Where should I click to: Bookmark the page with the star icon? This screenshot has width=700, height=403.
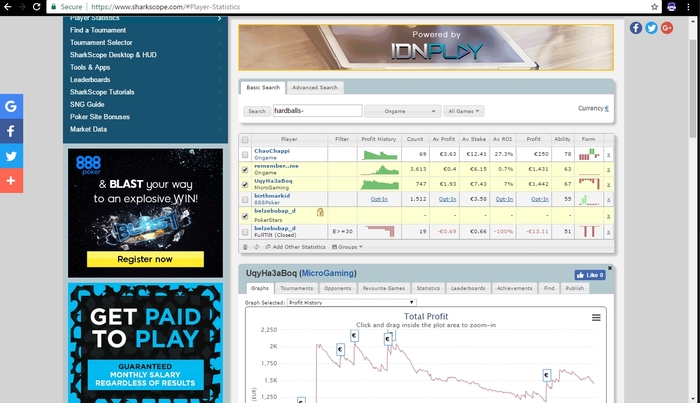[654, 7]
